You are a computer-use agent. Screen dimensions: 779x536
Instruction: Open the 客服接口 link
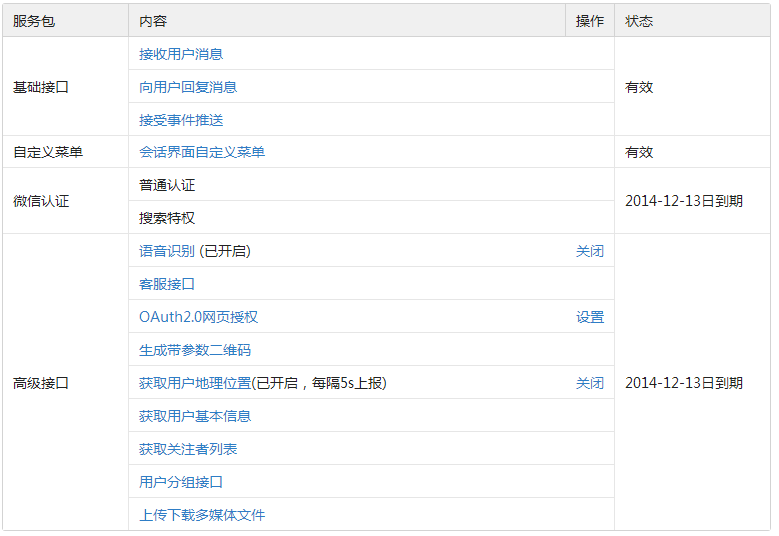coord(167,284)
